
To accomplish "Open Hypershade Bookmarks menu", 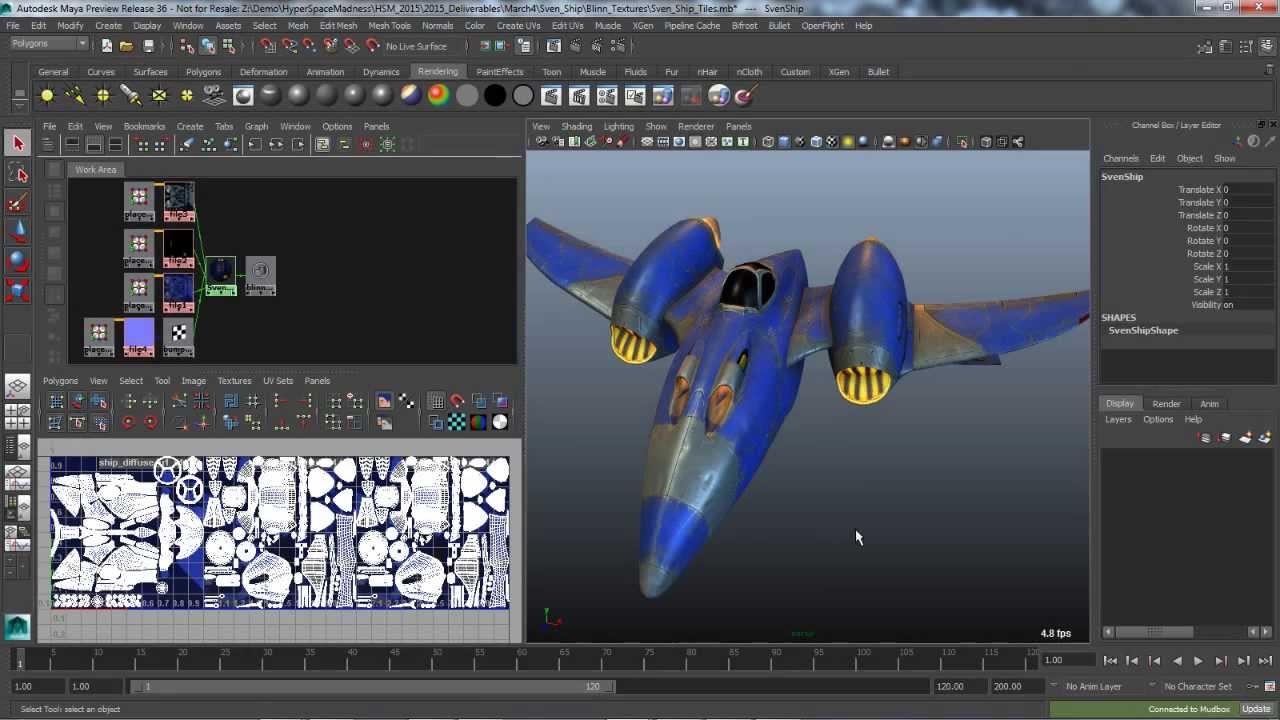I will pos(144,127).
